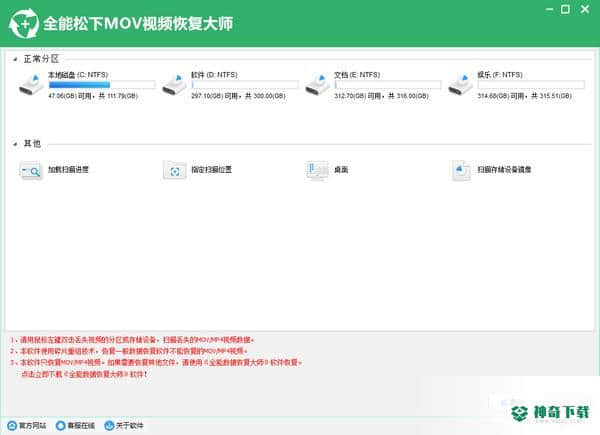Click the C: drive usage bar

[102, 85]
